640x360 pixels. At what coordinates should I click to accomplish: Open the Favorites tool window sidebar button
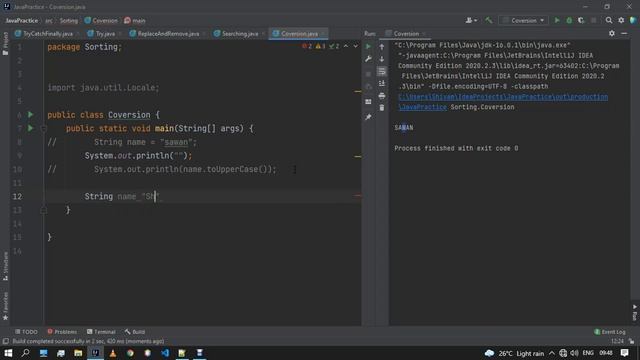pos(5,306)
